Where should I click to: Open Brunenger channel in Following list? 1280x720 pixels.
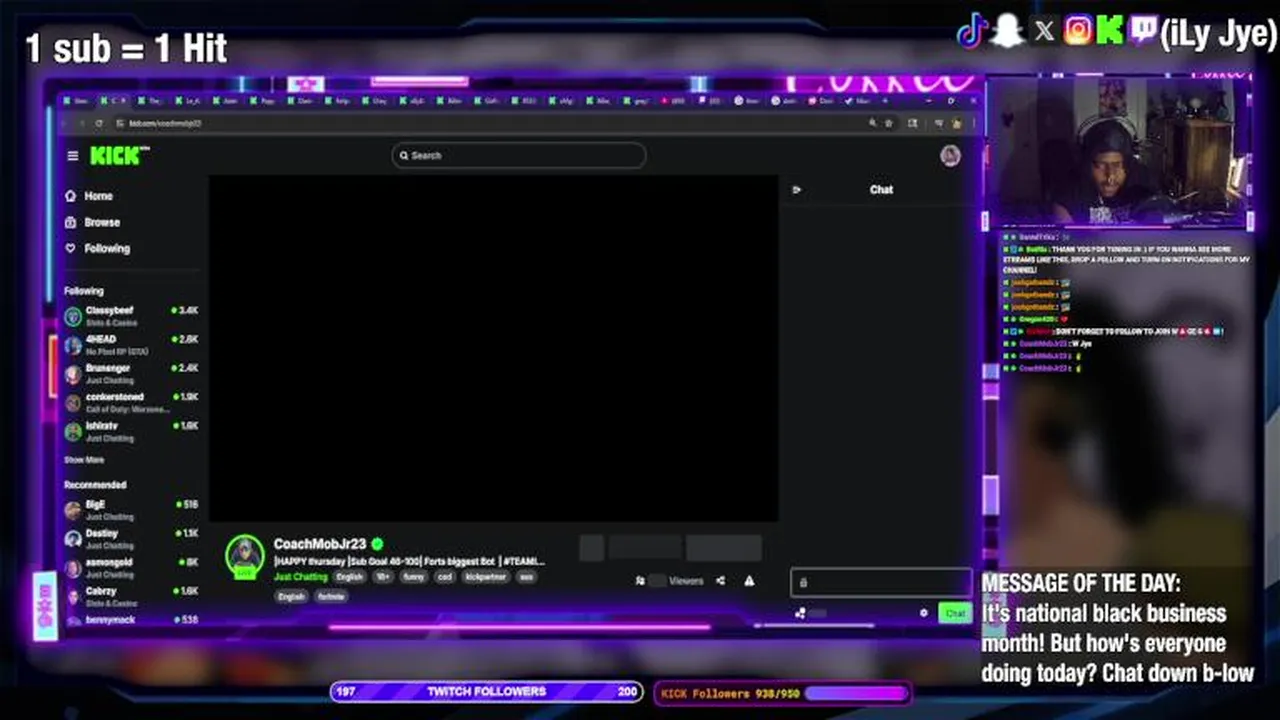tap(133, 374)
